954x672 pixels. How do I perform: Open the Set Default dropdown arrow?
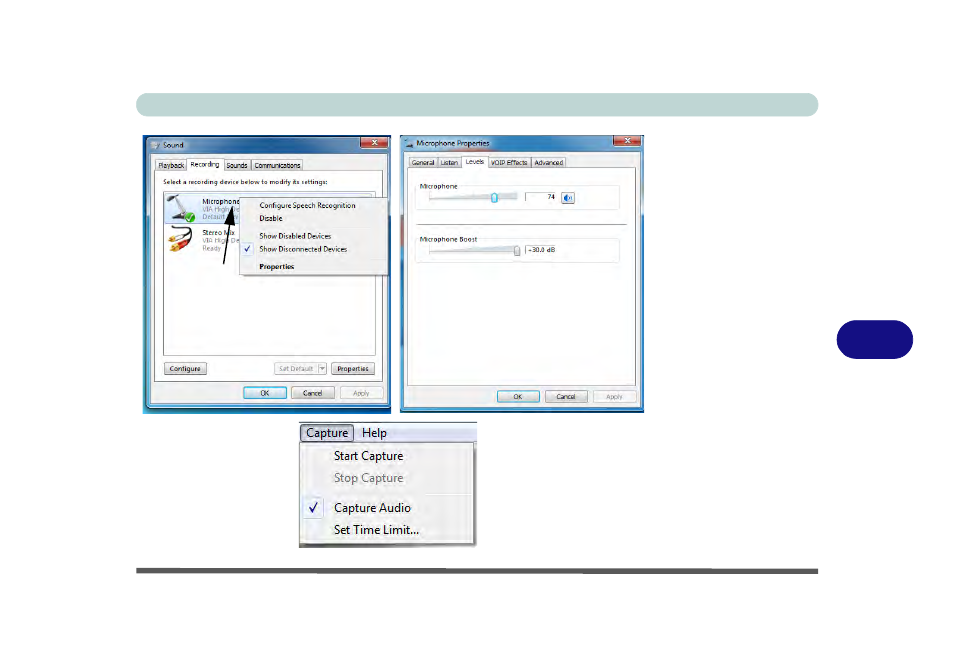click(x=322, y=369)
